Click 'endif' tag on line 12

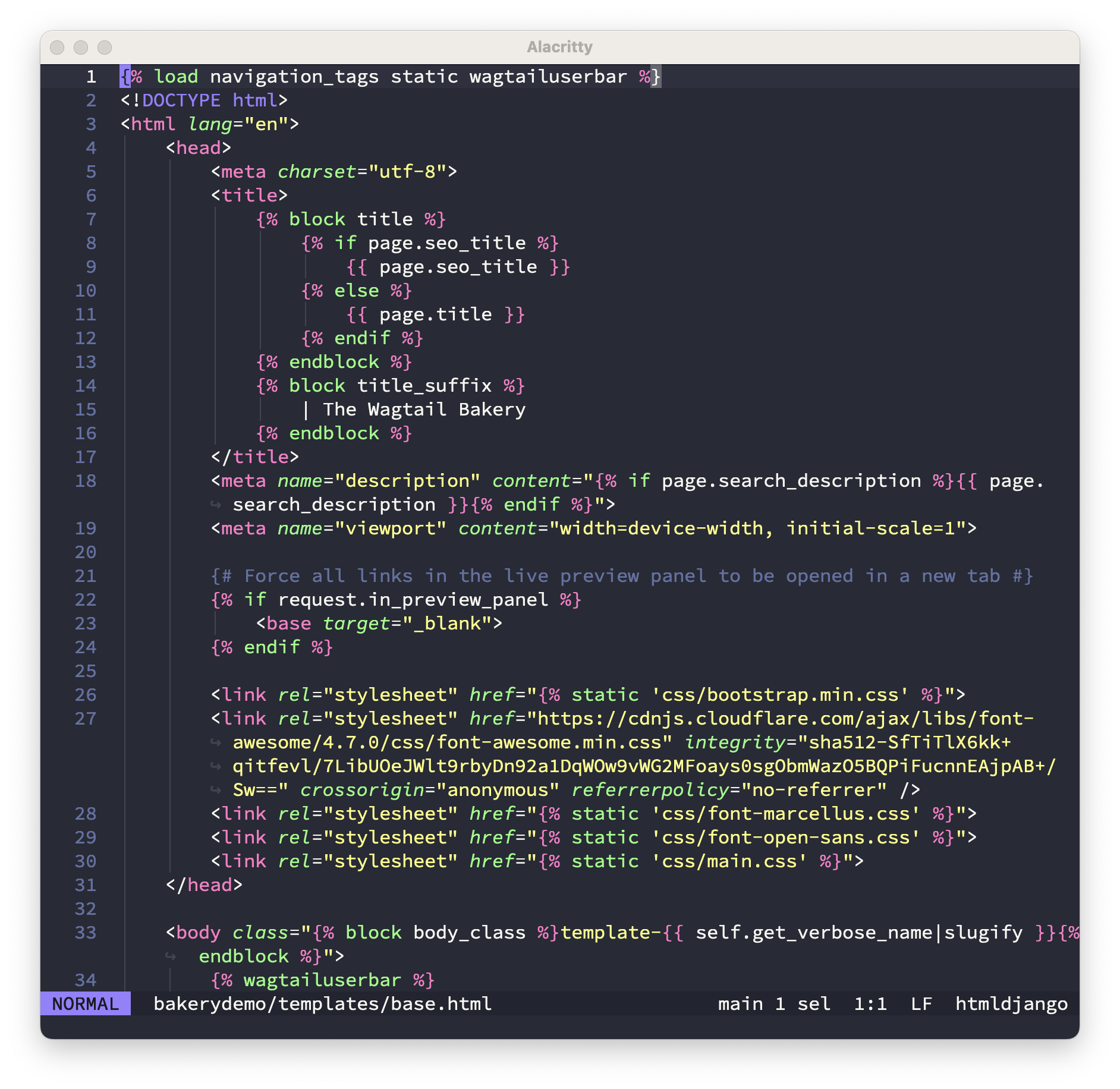click(x=362, y=338)
